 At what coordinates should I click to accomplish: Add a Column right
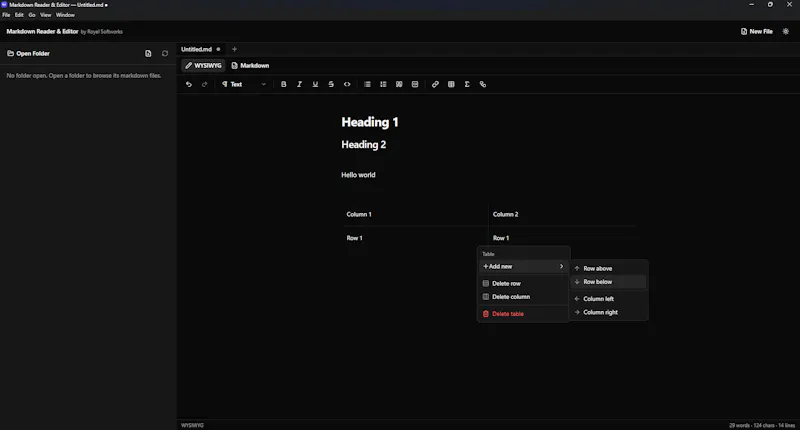(609, 312)
